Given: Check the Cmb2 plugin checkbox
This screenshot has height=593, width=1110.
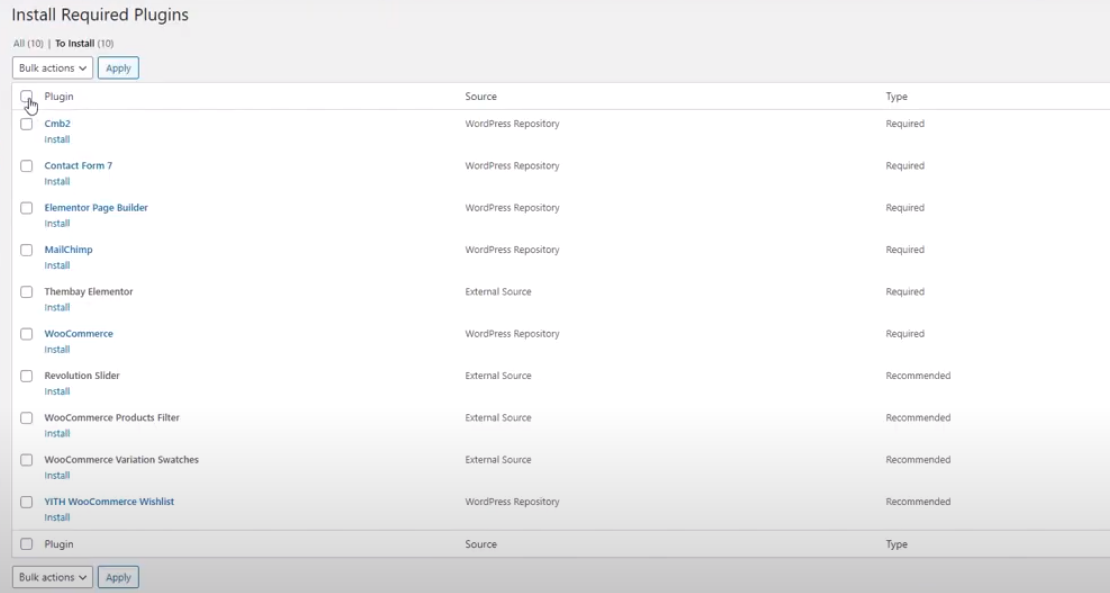Looking at the screenshot, I should [x=26, y=124].
